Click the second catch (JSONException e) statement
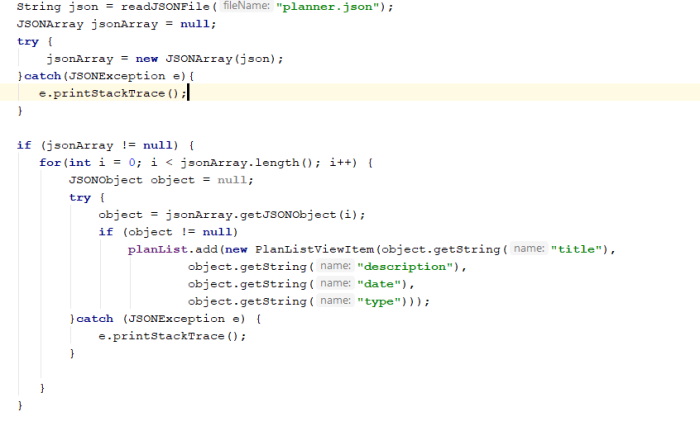The image size is (700, 426). (161, 319)
